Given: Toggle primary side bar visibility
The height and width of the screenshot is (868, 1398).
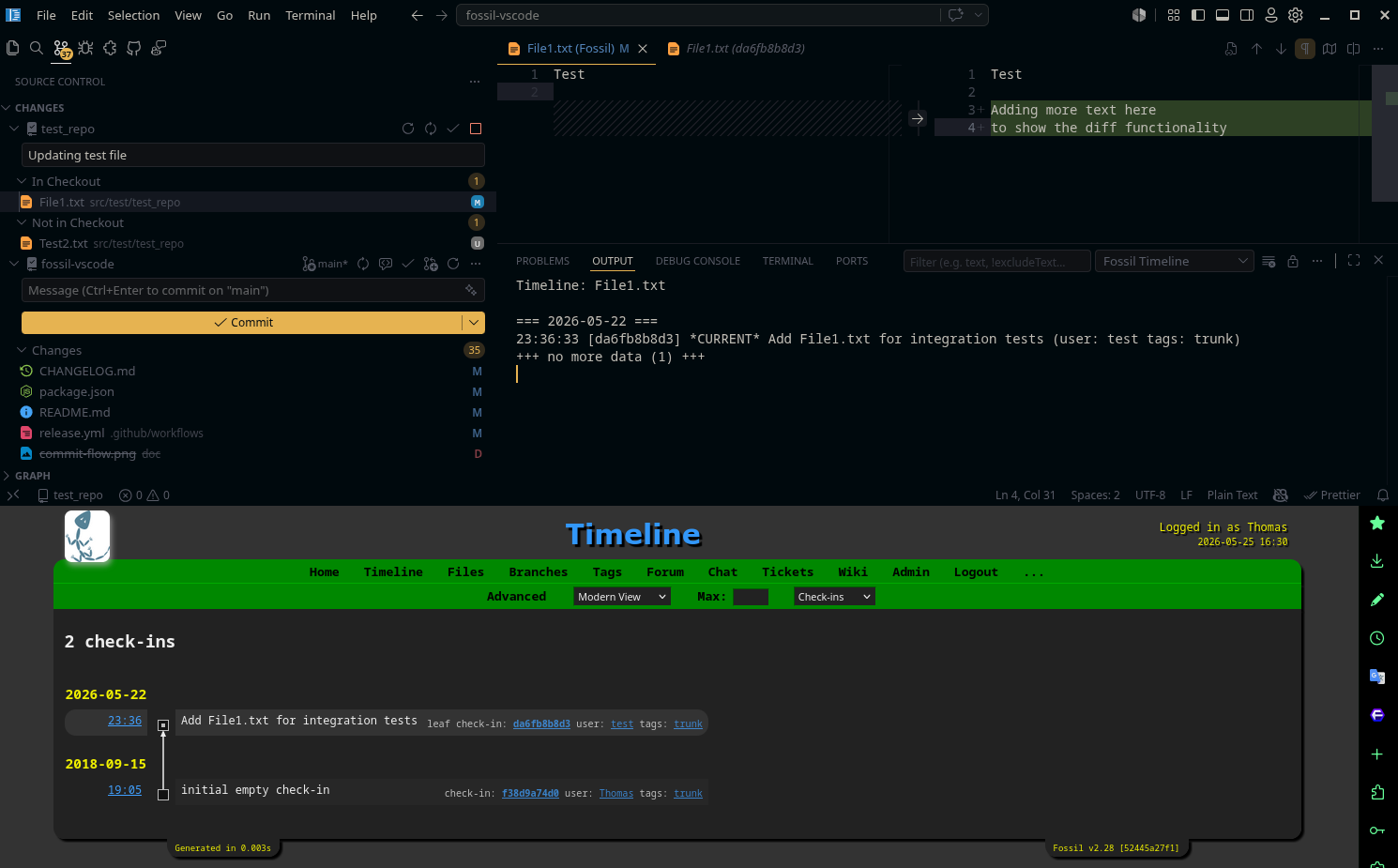Looking at the screenshot, I should [x=1198, y=15].
